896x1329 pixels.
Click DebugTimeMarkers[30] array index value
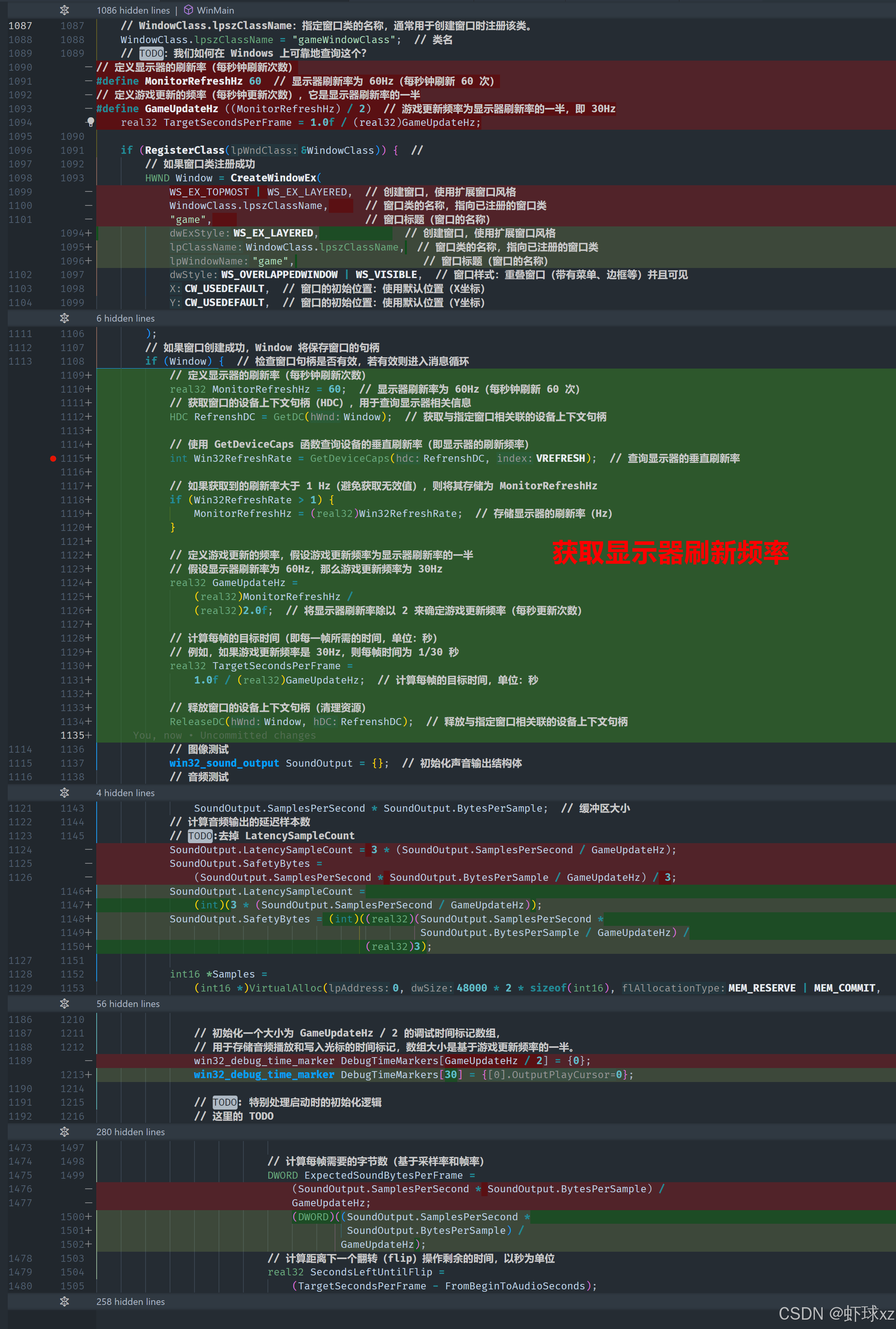[x=451, y=1075]
